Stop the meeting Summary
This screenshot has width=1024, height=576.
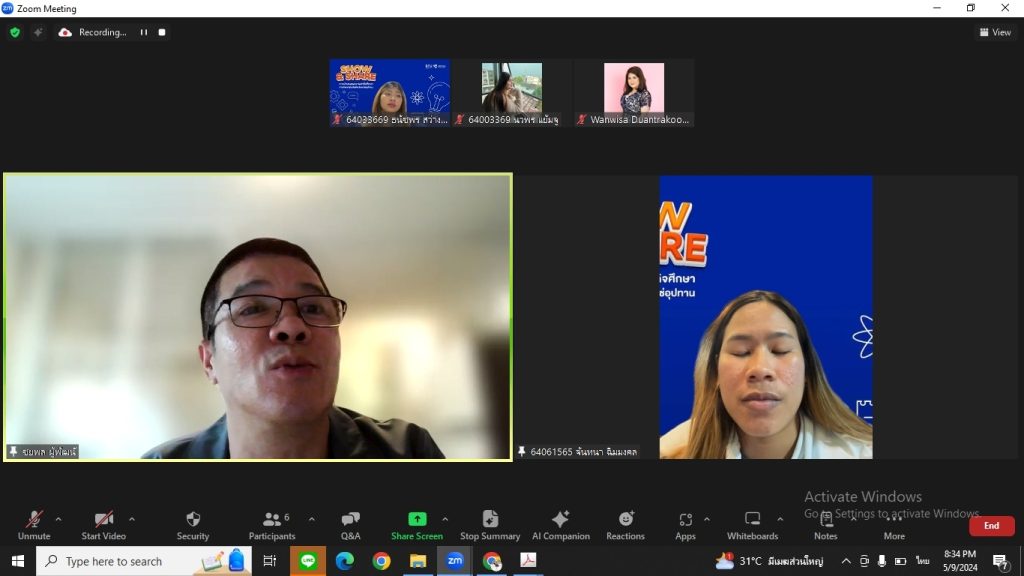490,526
